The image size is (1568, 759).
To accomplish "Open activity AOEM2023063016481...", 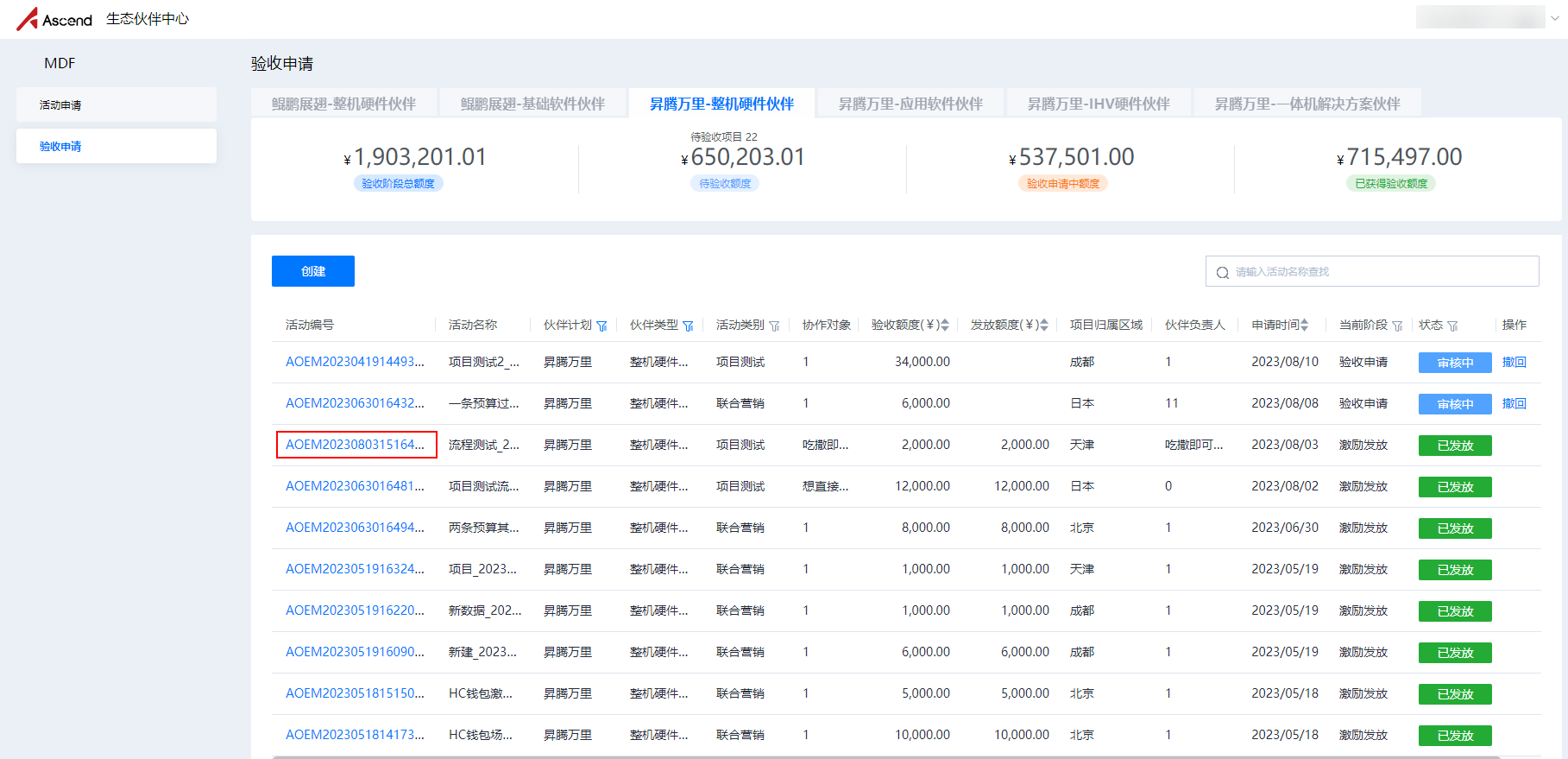I will tap(355, 486).
